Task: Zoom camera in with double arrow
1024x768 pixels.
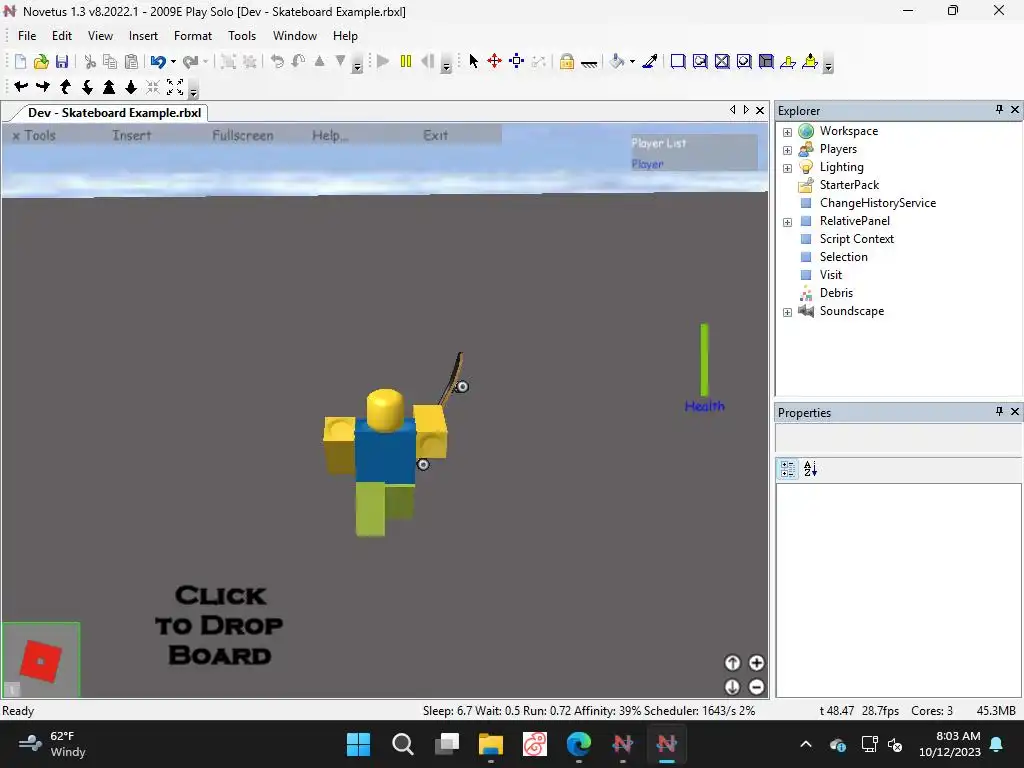Action: click(109, 86)
